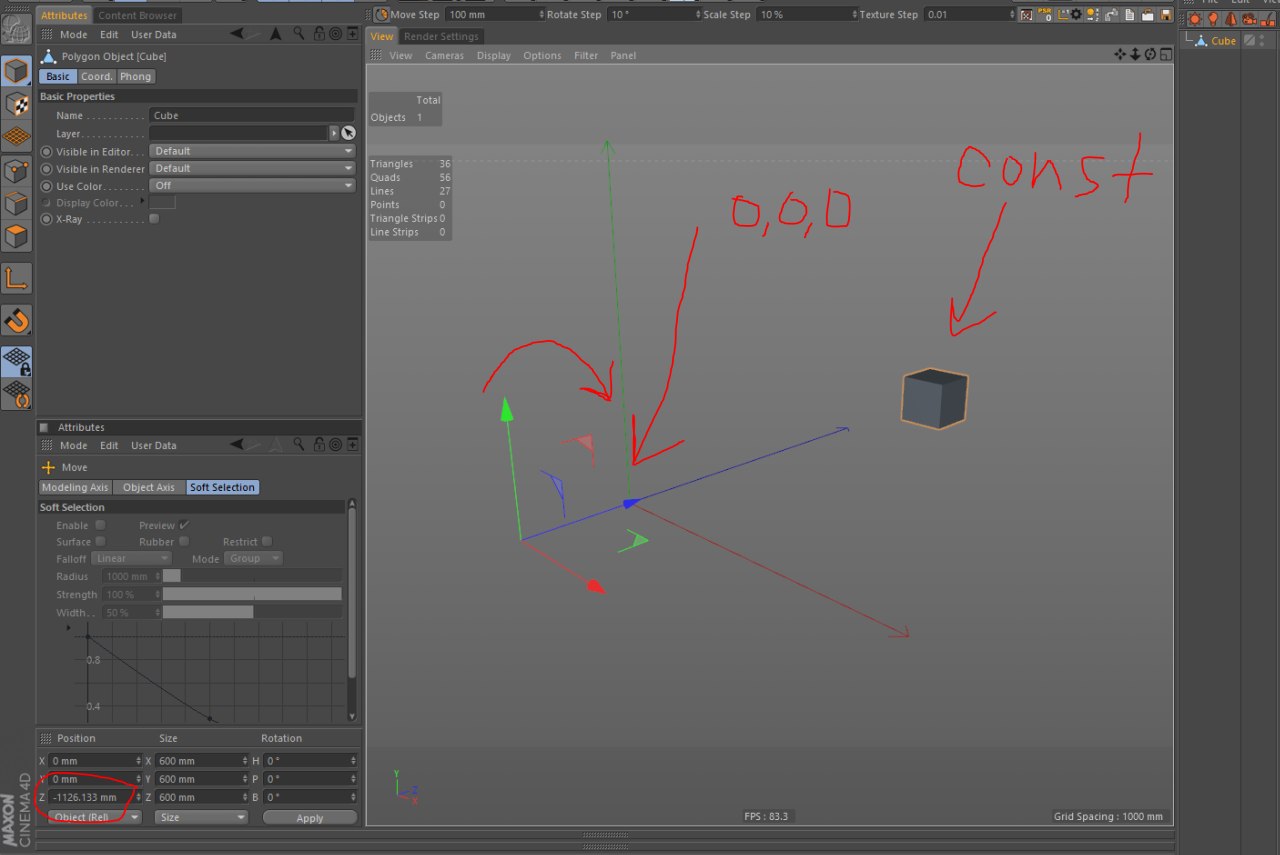The image size is (1280, 855).
Task: Click the viewport move camera icon
Action: tap(1120, 54)
